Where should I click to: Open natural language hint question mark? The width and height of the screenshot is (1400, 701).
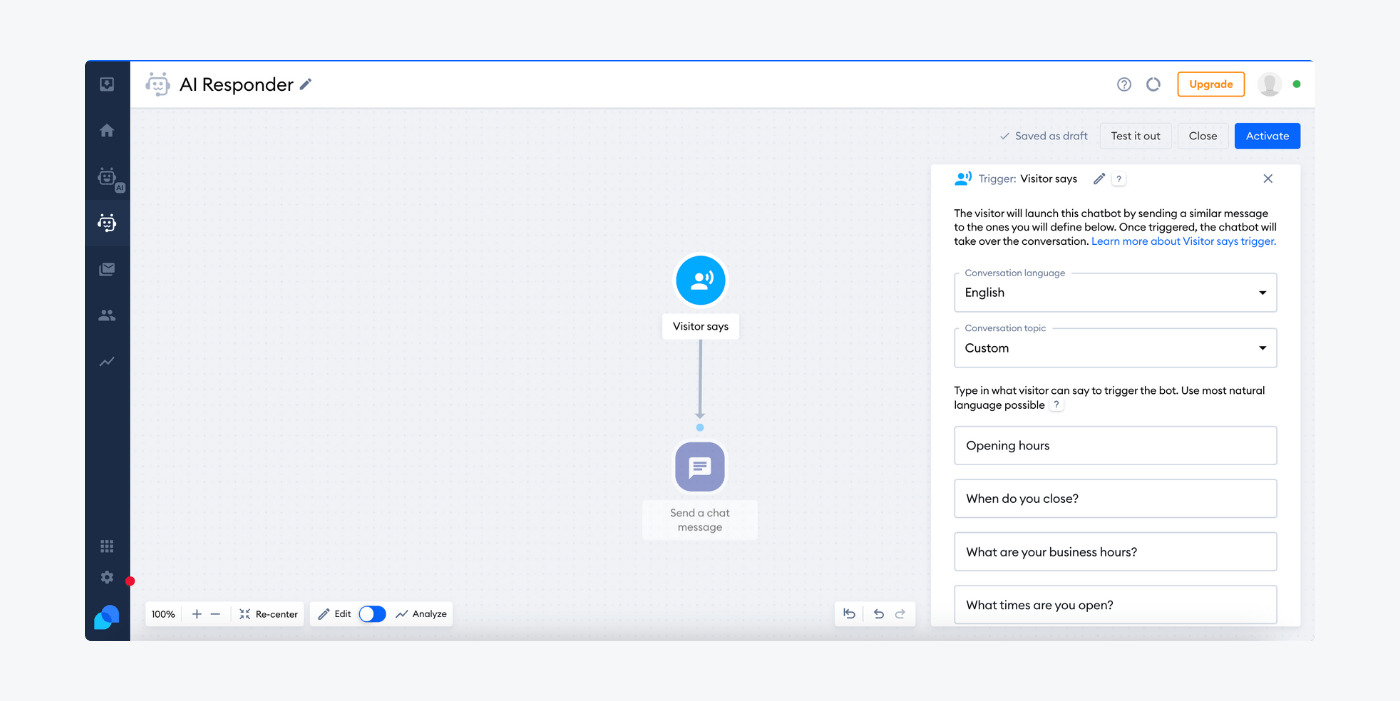1057,405
